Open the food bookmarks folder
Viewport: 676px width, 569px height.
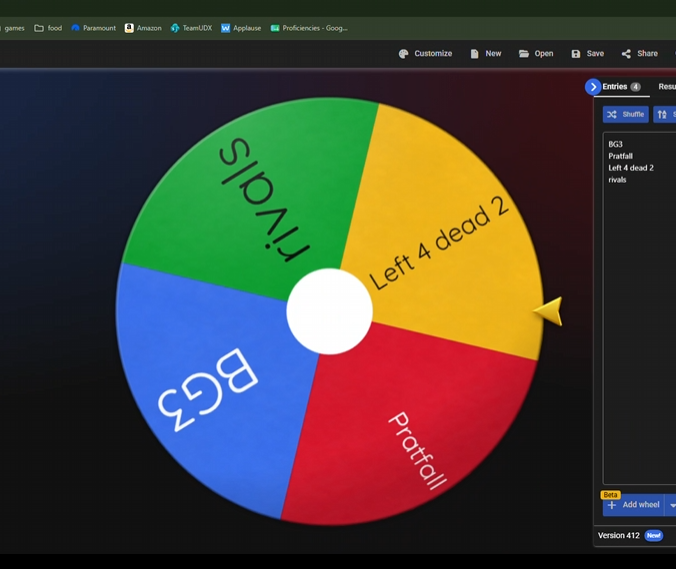click(x=48, y=28)
